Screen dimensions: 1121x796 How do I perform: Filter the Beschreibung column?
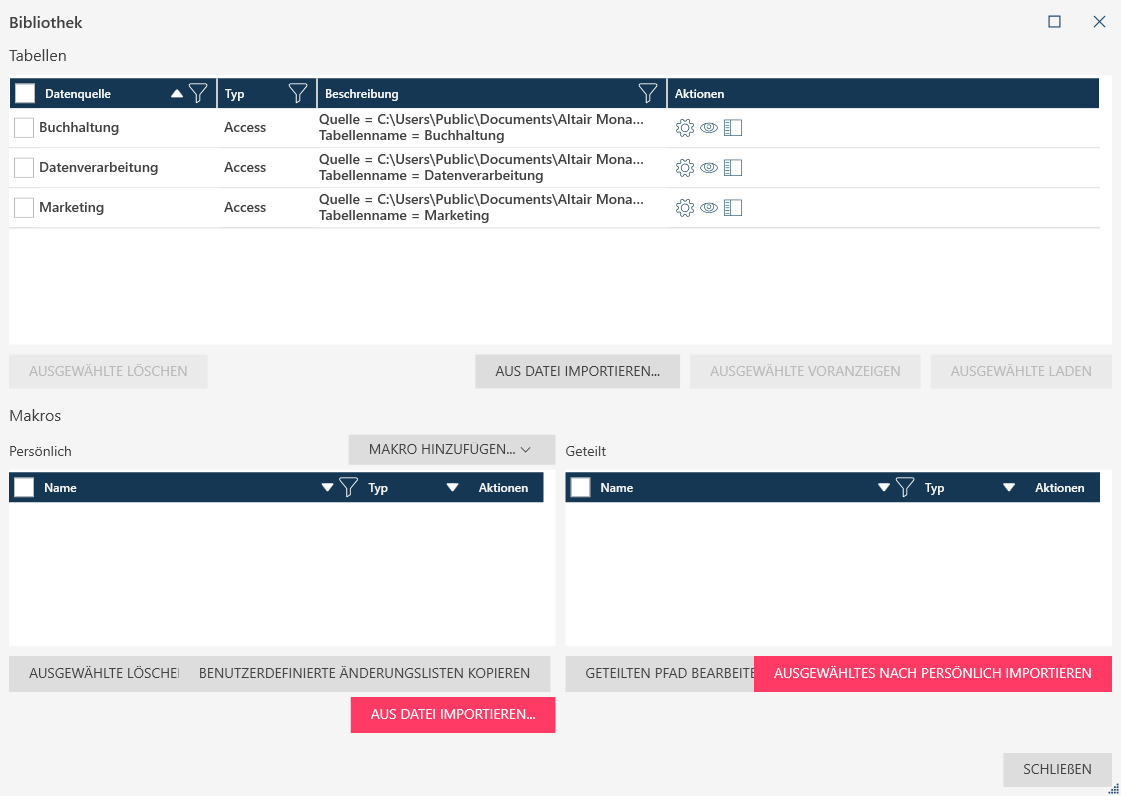tap(648, 94)
